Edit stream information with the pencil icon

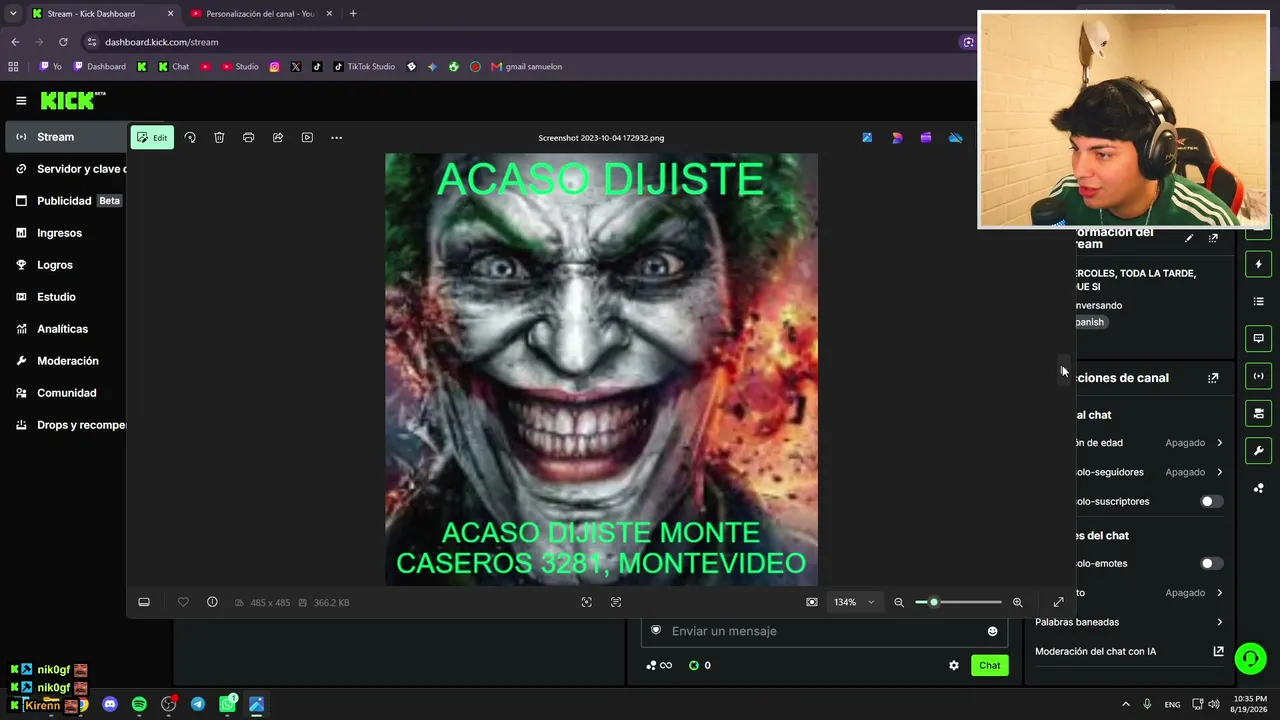[x=1189, y=238]
